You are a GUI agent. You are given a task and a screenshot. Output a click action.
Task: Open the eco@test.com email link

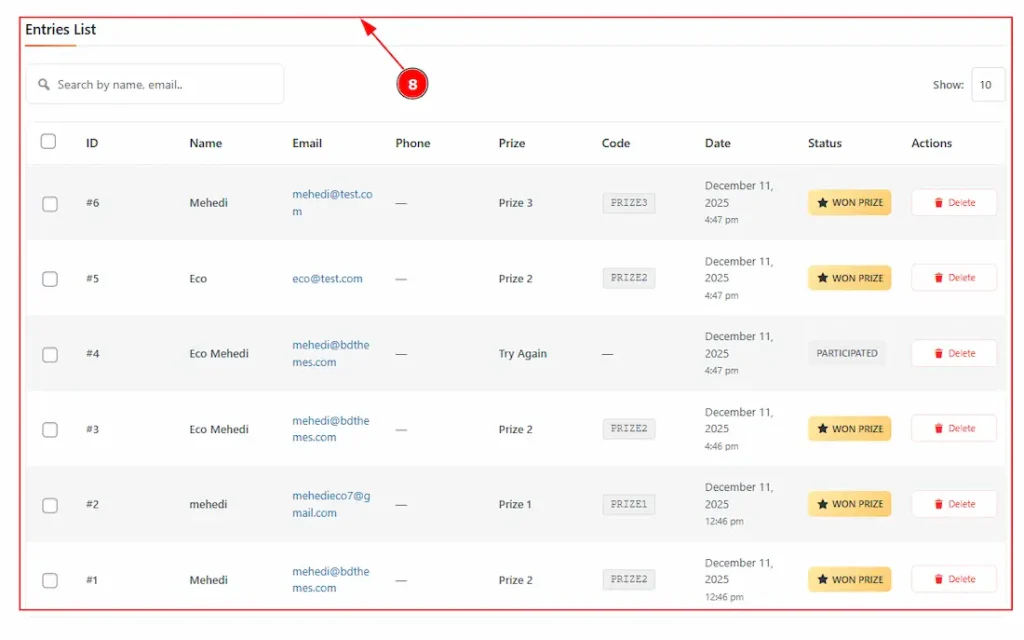(327, 279)
